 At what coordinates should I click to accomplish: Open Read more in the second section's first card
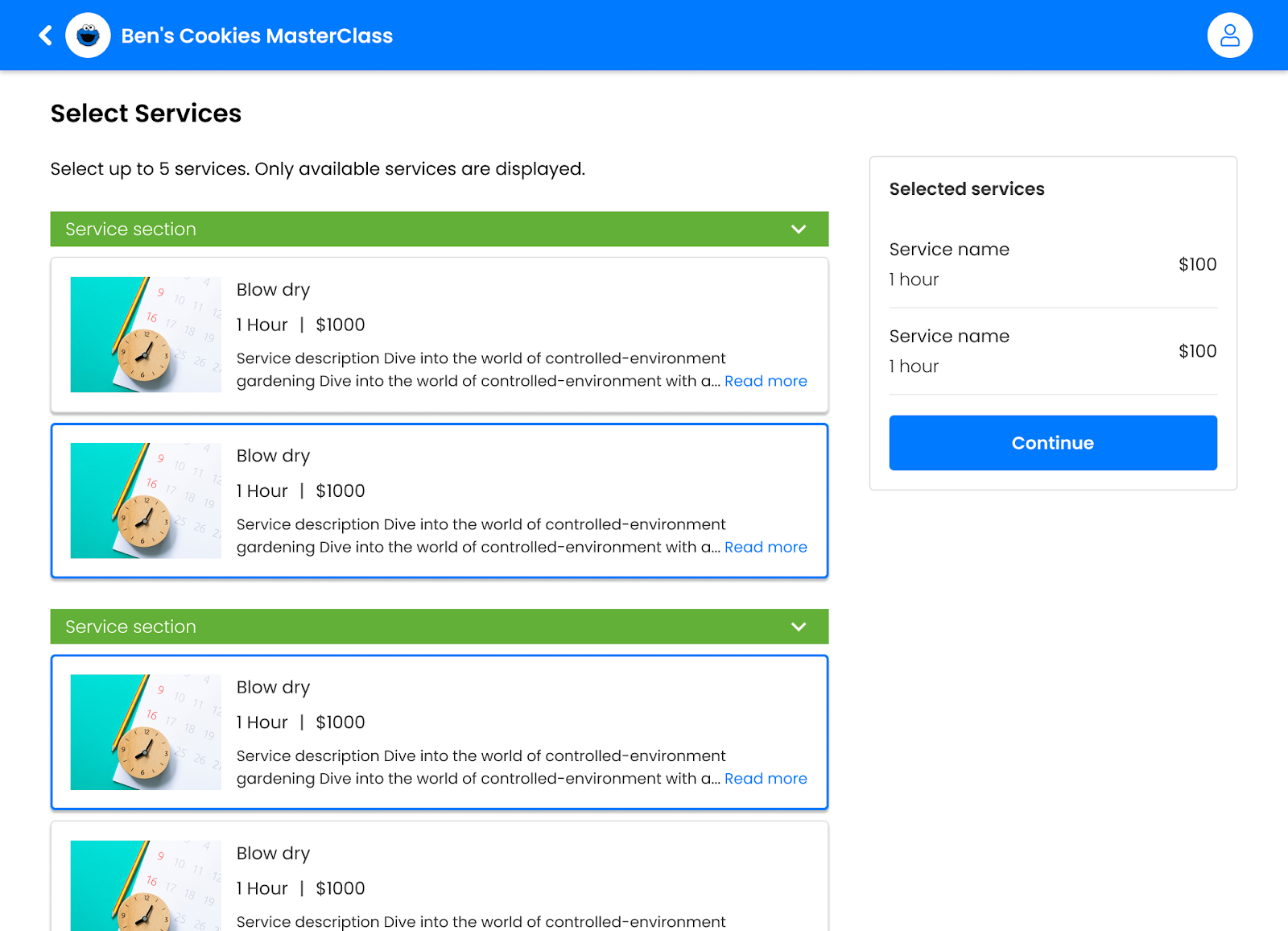765,779
